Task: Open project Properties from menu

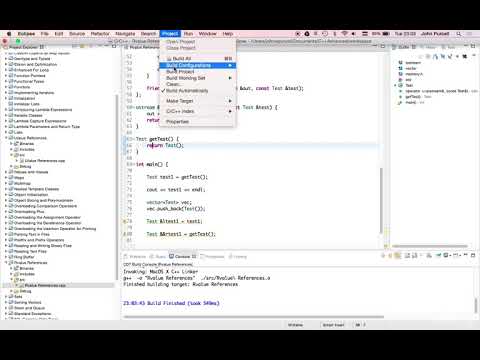Action: 198,121
